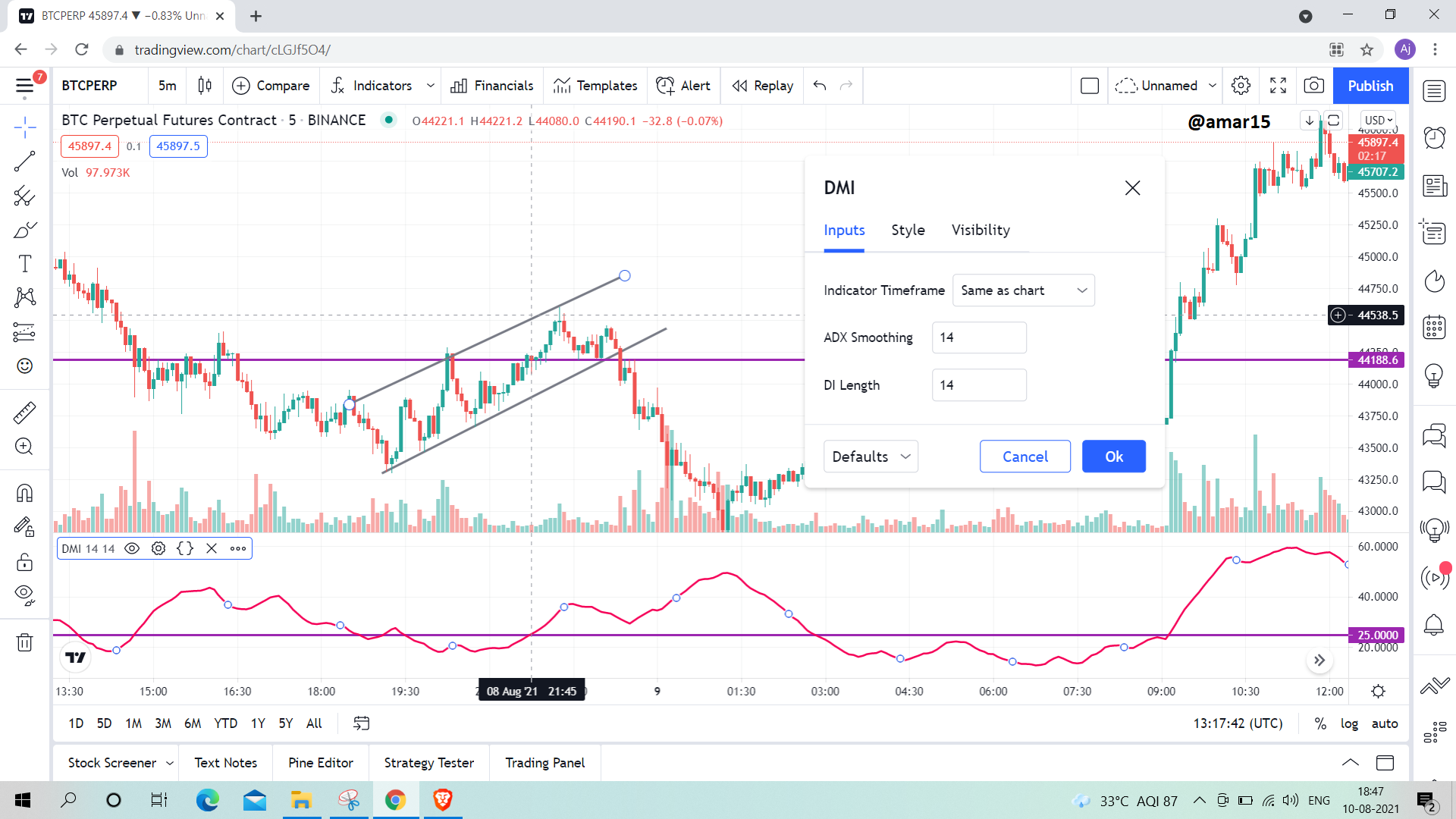Cancel the DMI settings changes

tap(1025, 457)
